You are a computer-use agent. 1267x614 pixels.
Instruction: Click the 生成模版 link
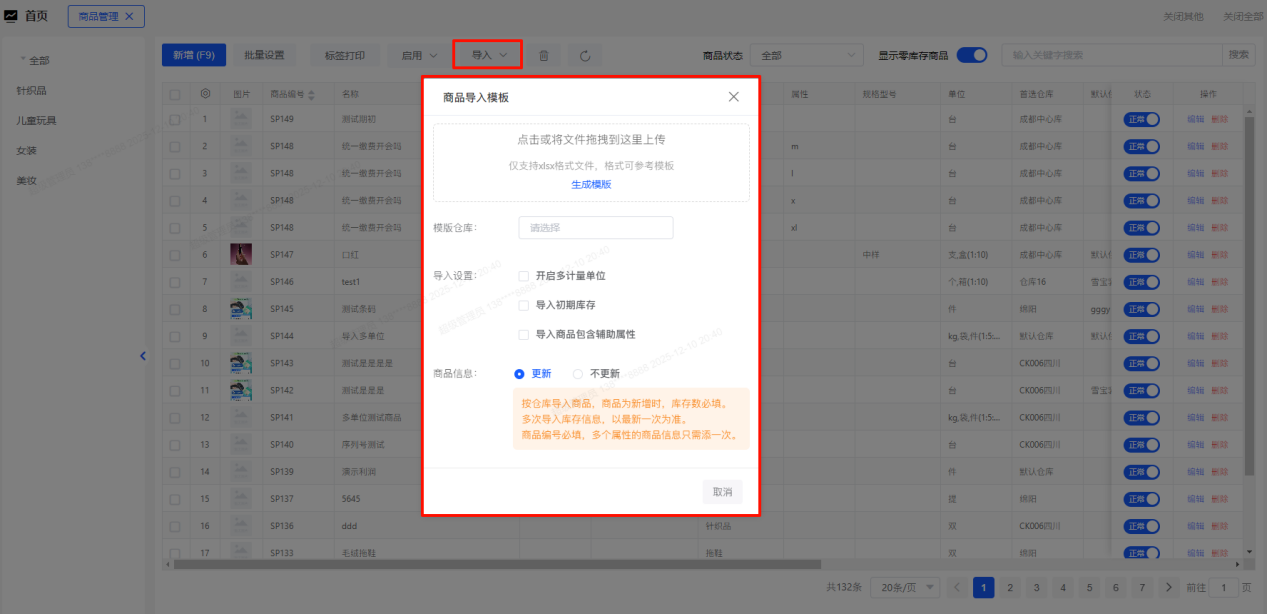click(x=591, y=185)
